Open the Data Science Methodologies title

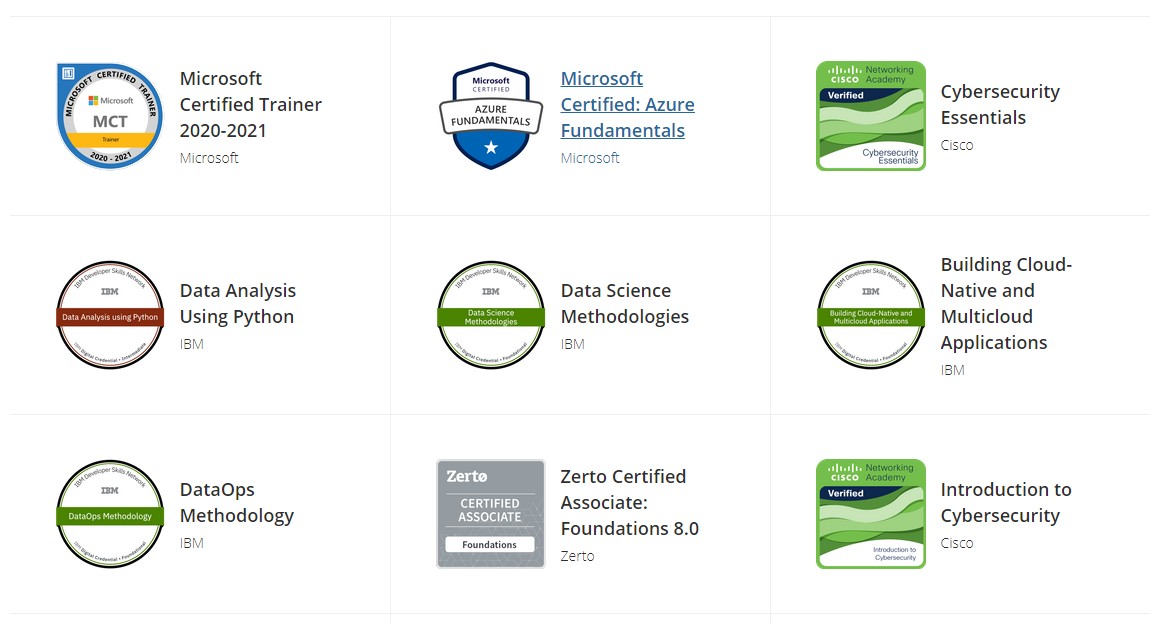pyautogui.click(x=625, y=303)
